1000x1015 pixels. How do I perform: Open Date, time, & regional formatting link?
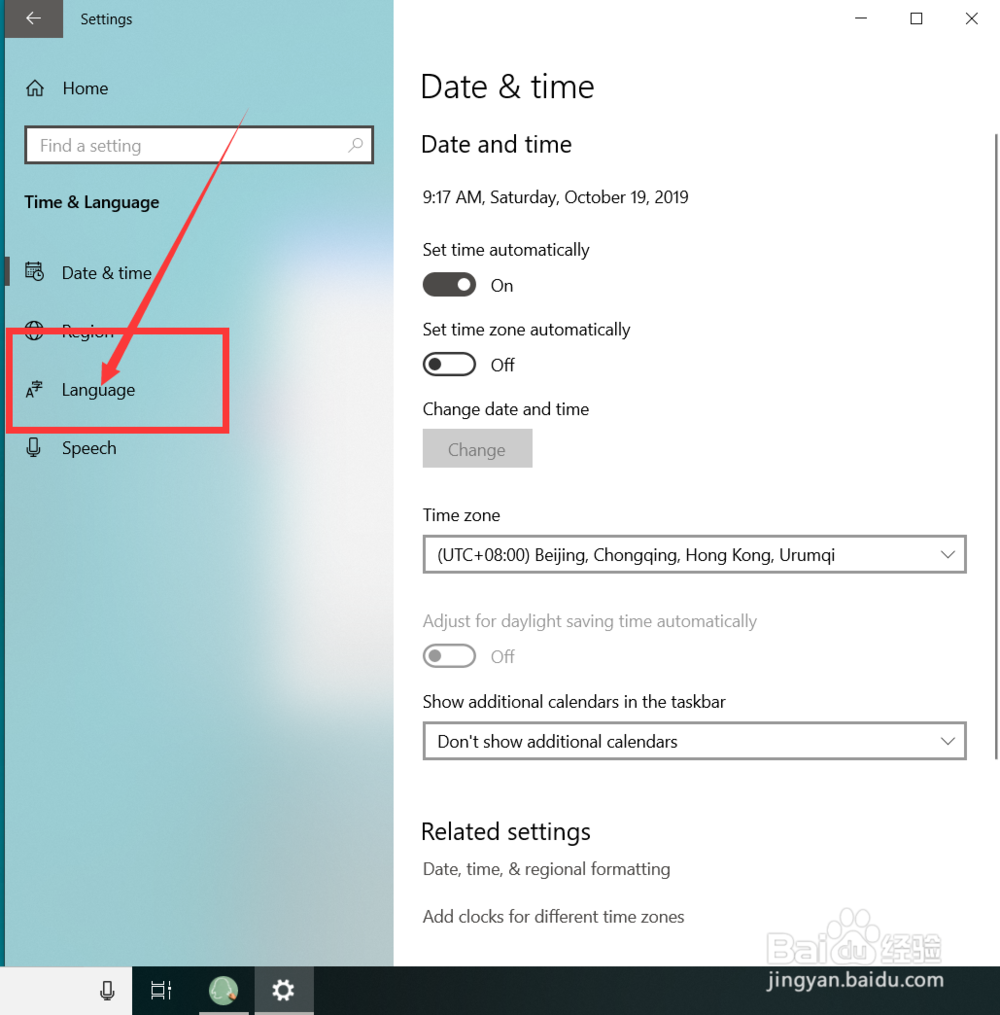coord(546,869)
